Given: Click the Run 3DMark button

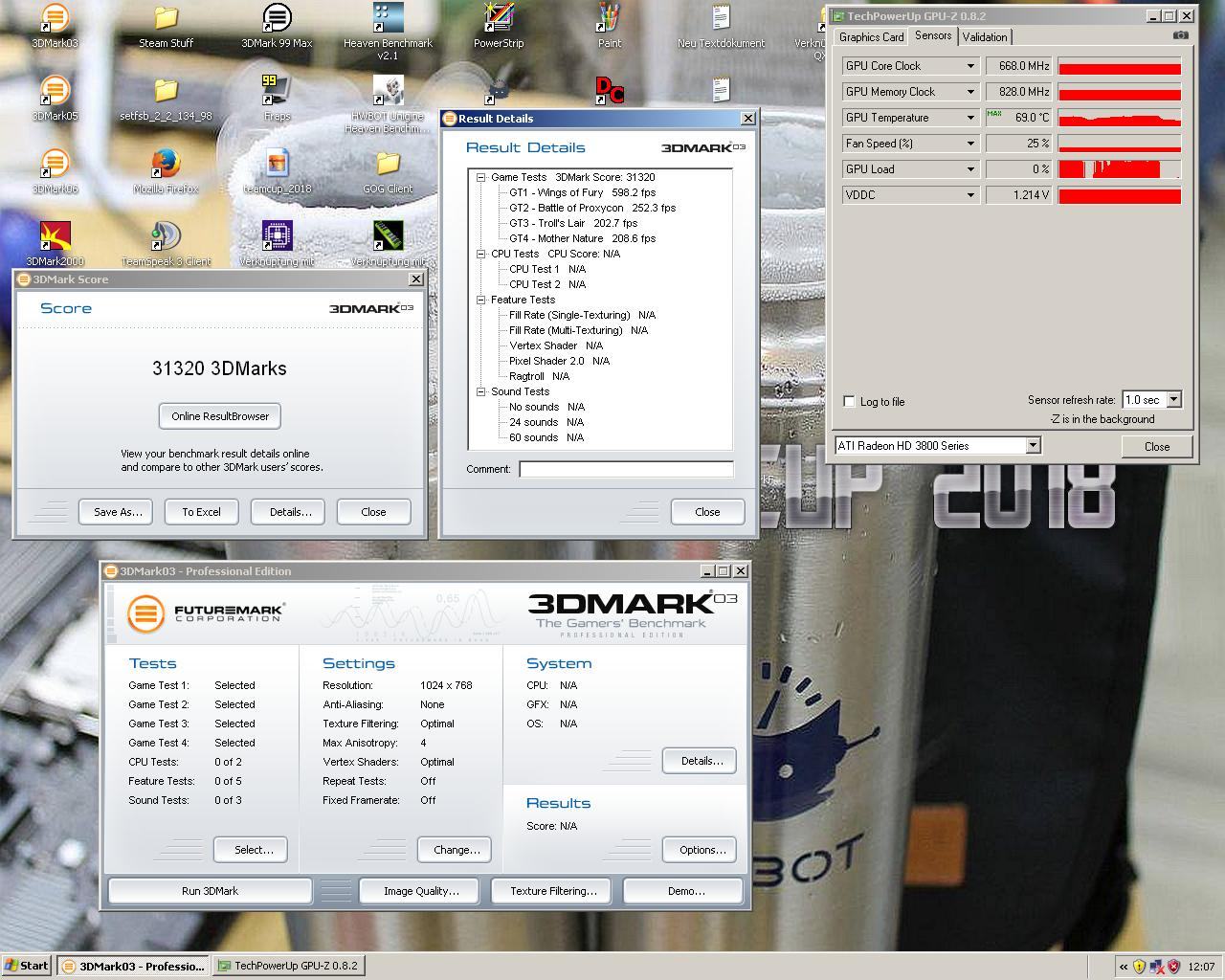Looking at the screenshot, I should (211, 891).
